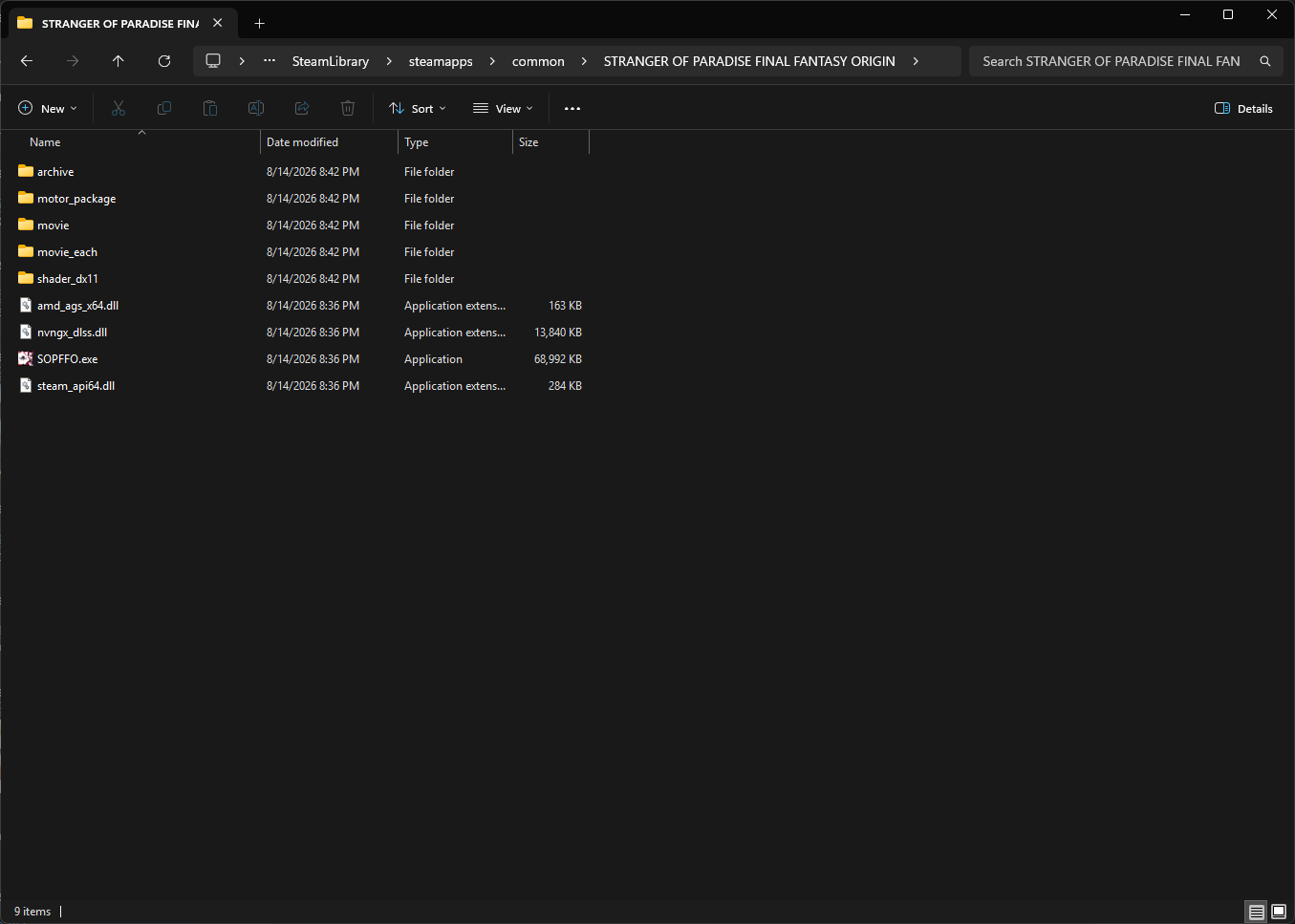This screenshot has width=1295, height=924.
Task: Open the View dropdown menu
Action: (503, 109)
